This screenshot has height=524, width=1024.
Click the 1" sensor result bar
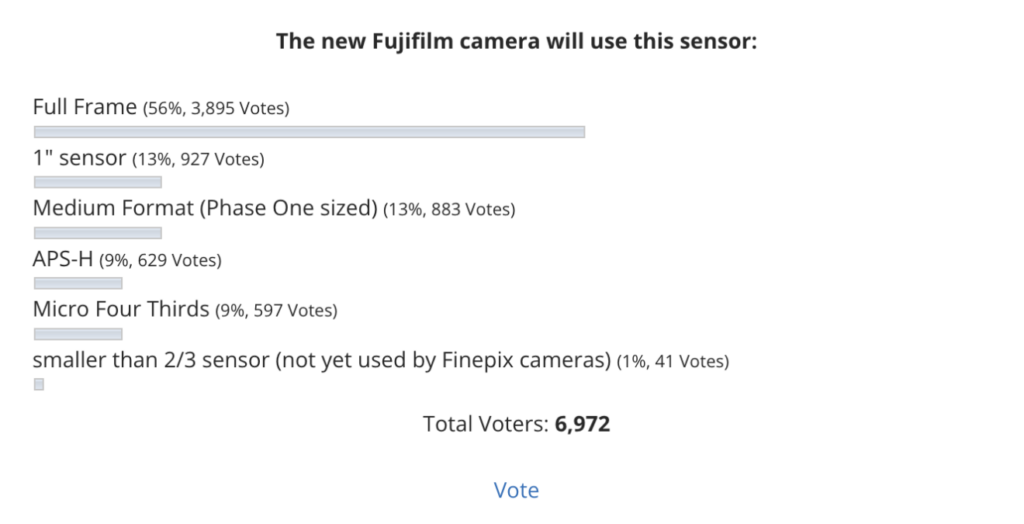[x=98, y=182]
